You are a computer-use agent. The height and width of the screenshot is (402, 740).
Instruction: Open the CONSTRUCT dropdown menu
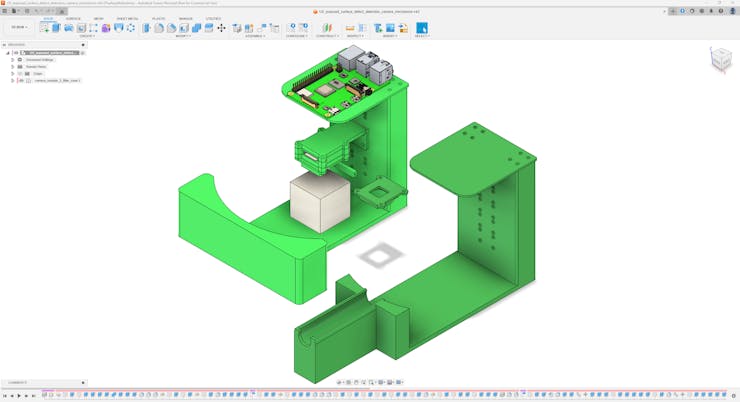327,36
